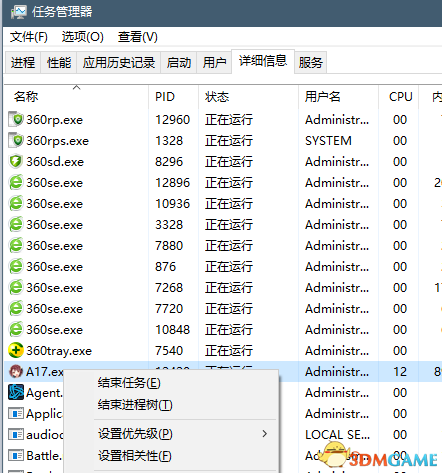
Task: Click the Task Manager title bar icon
Action: 19,12
